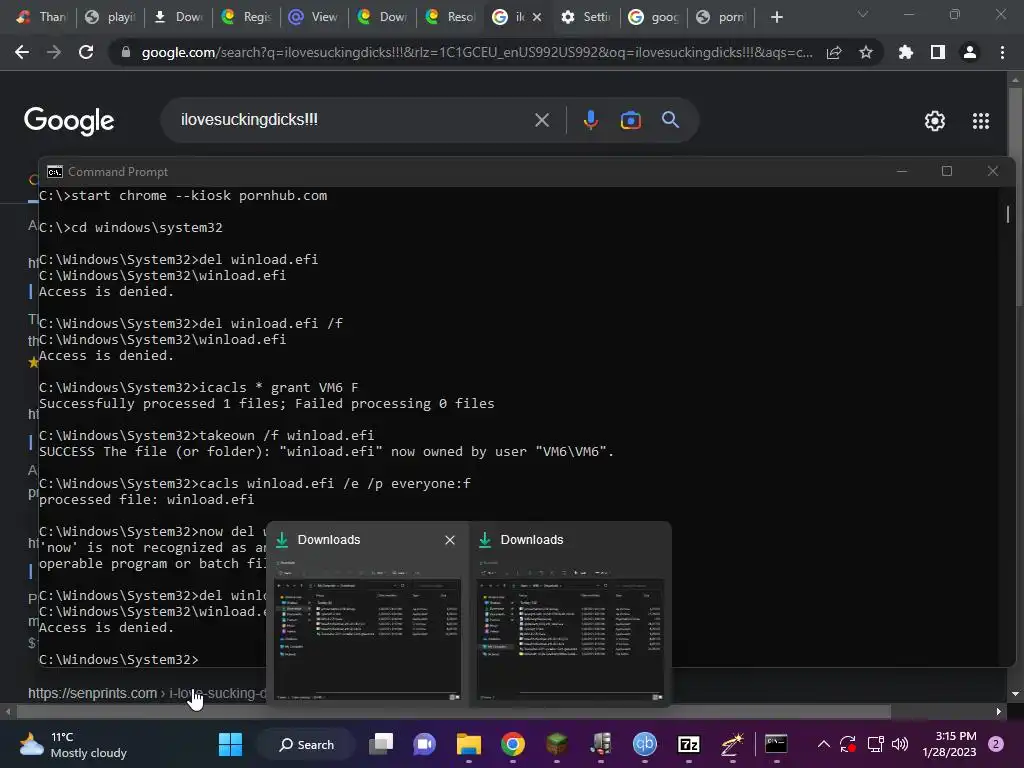The image size is (1024, 768).
Task: Open the wand app taskbar icon
Action: pyautogui.click(x=732, y=744)
